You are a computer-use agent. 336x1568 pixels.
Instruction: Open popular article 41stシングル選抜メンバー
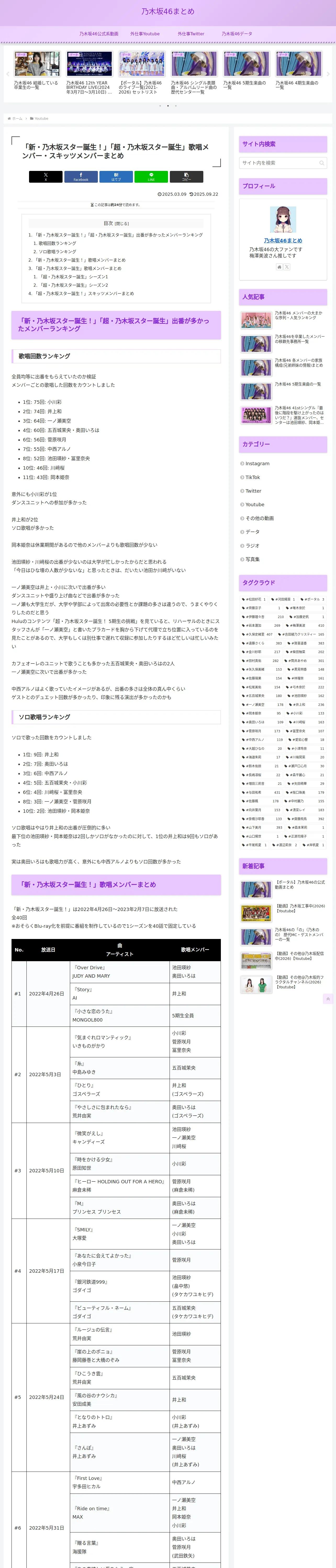(x=283, y=415)
